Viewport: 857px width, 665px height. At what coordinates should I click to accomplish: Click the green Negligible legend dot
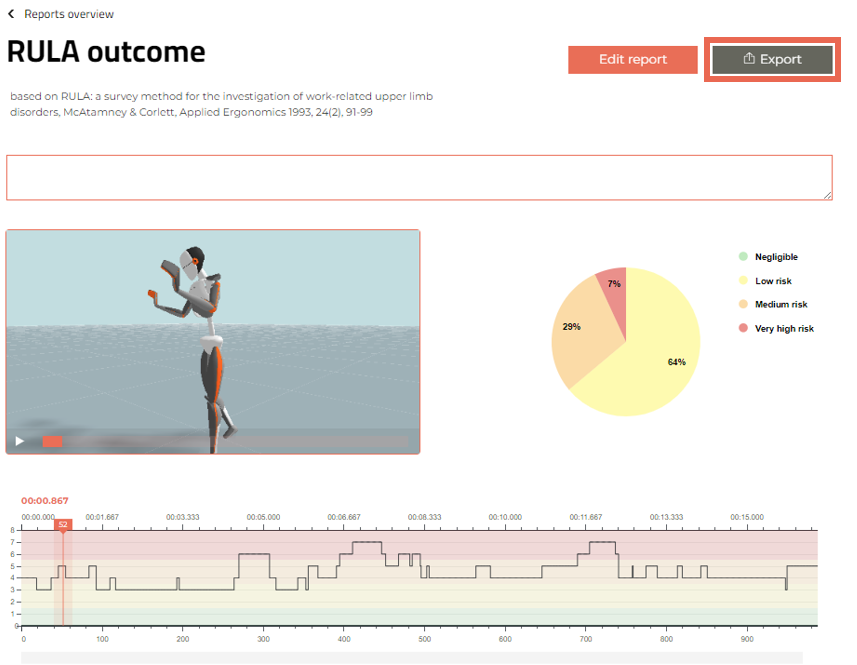741,256
